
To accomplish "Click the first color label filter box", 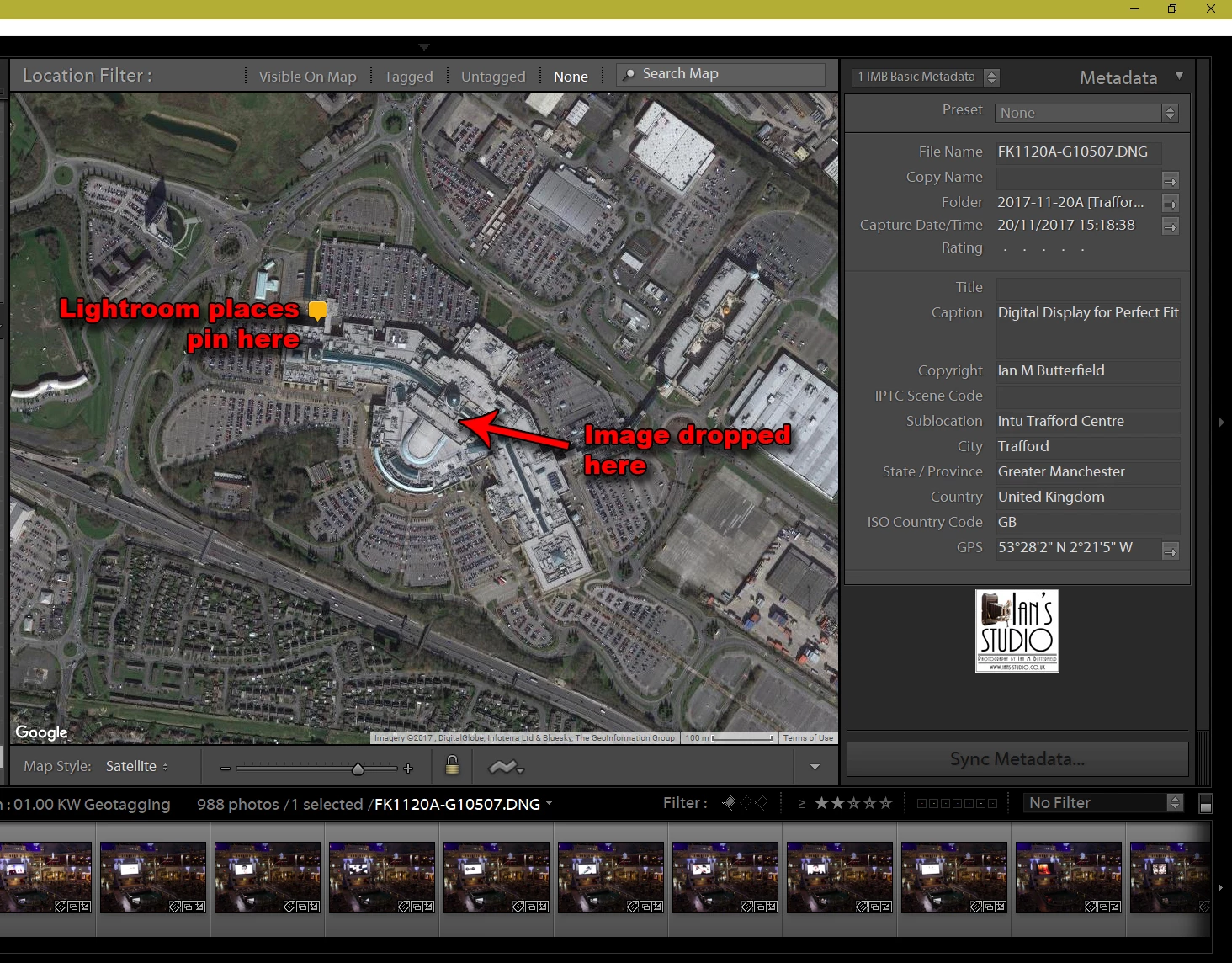I will [921, 804].
